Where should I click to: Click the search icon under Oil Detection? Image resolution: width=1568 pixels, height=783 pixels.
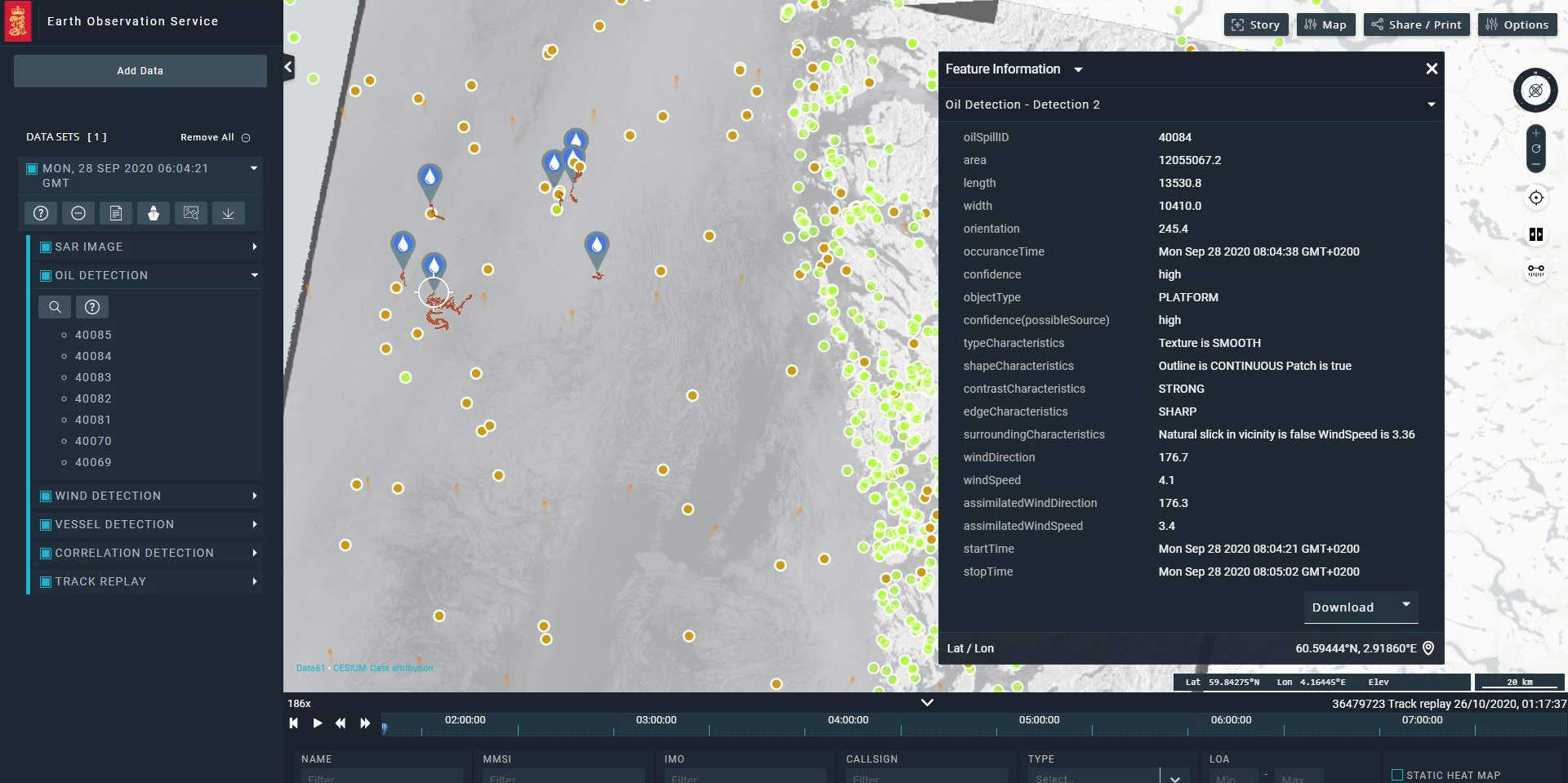55,307
